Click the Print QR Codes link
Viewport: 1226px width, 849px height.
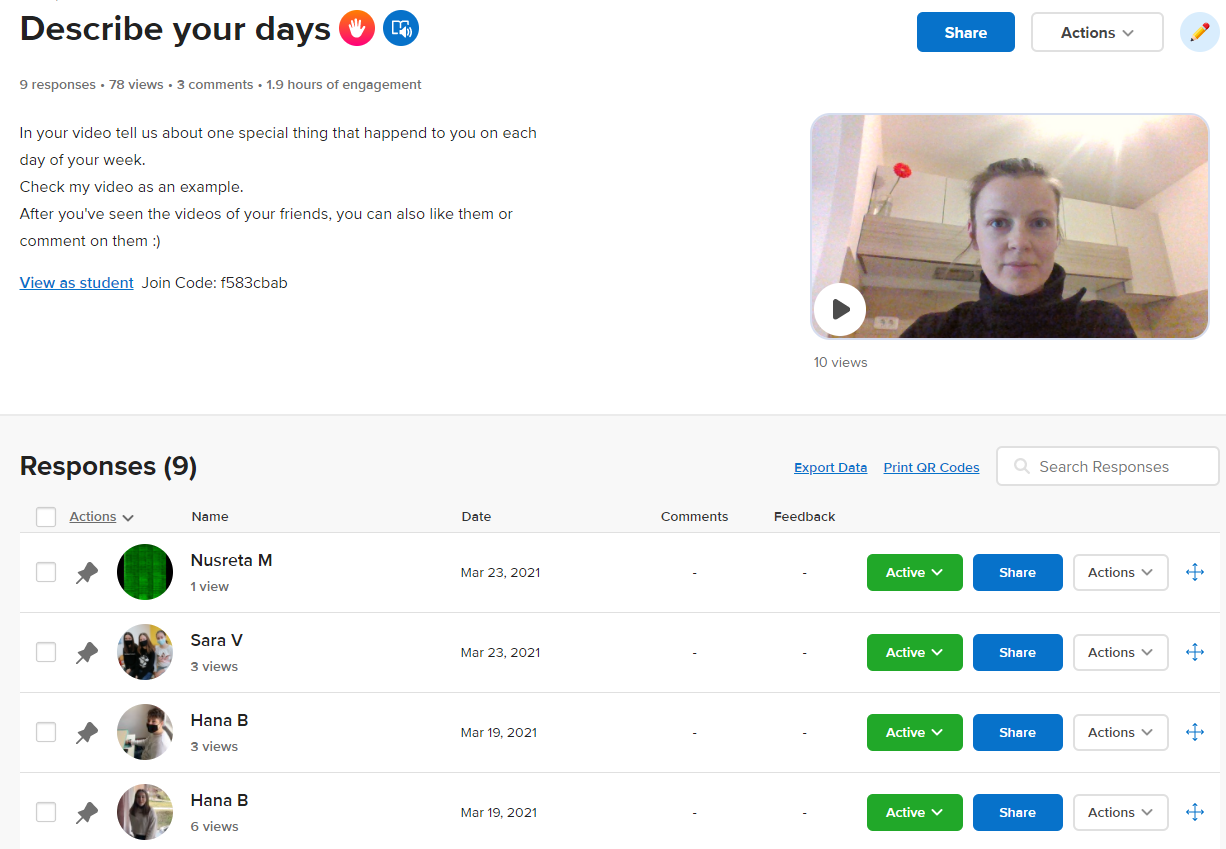click(931, 467)
